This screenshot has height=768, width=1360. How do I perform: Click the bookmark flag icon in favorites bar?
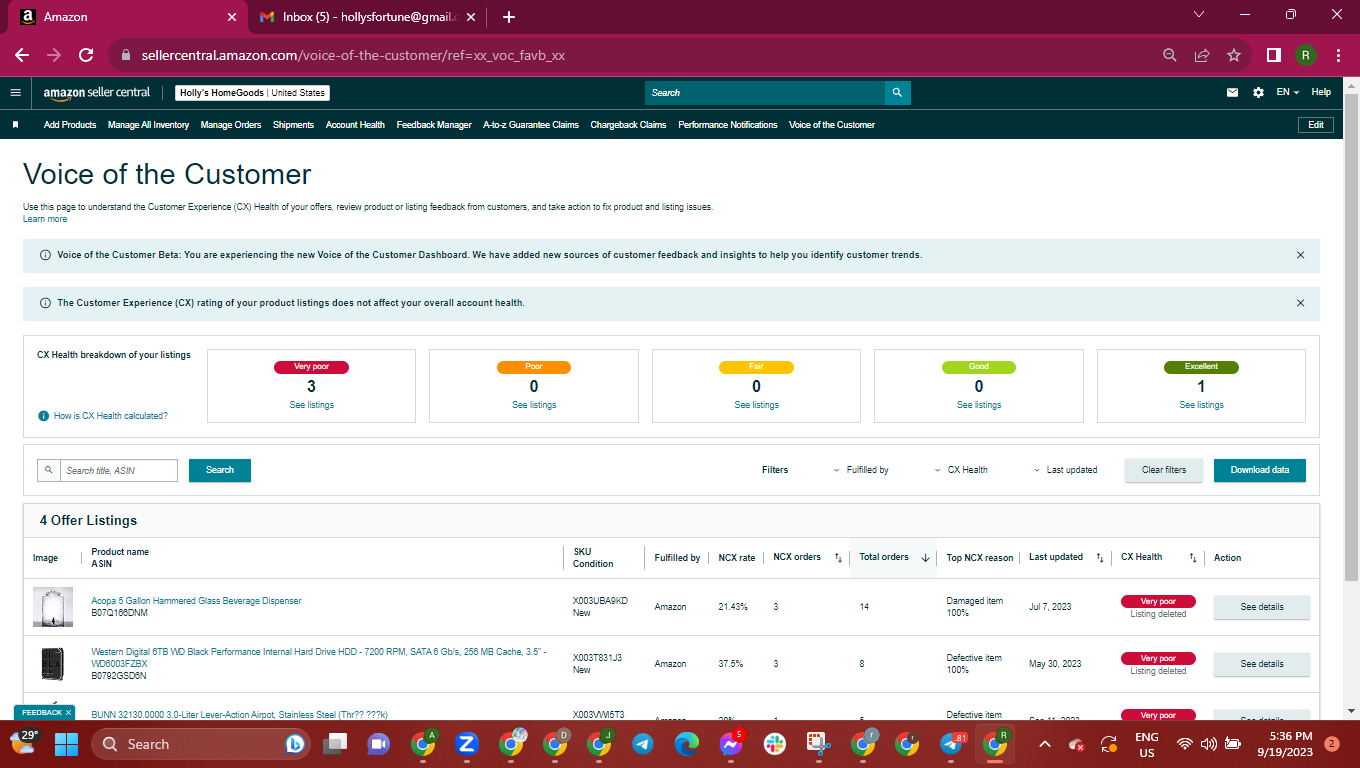[x=15, y=125]
